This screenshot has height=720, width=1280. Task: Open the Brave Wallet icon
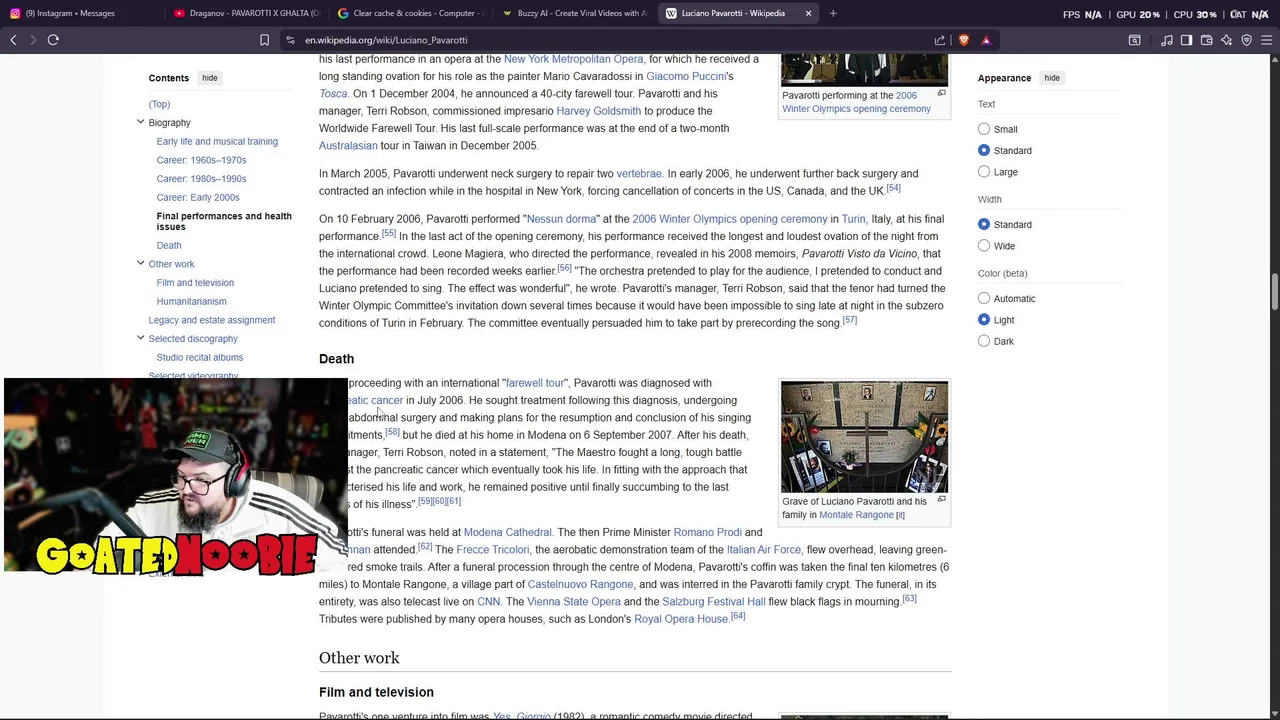1206,40
